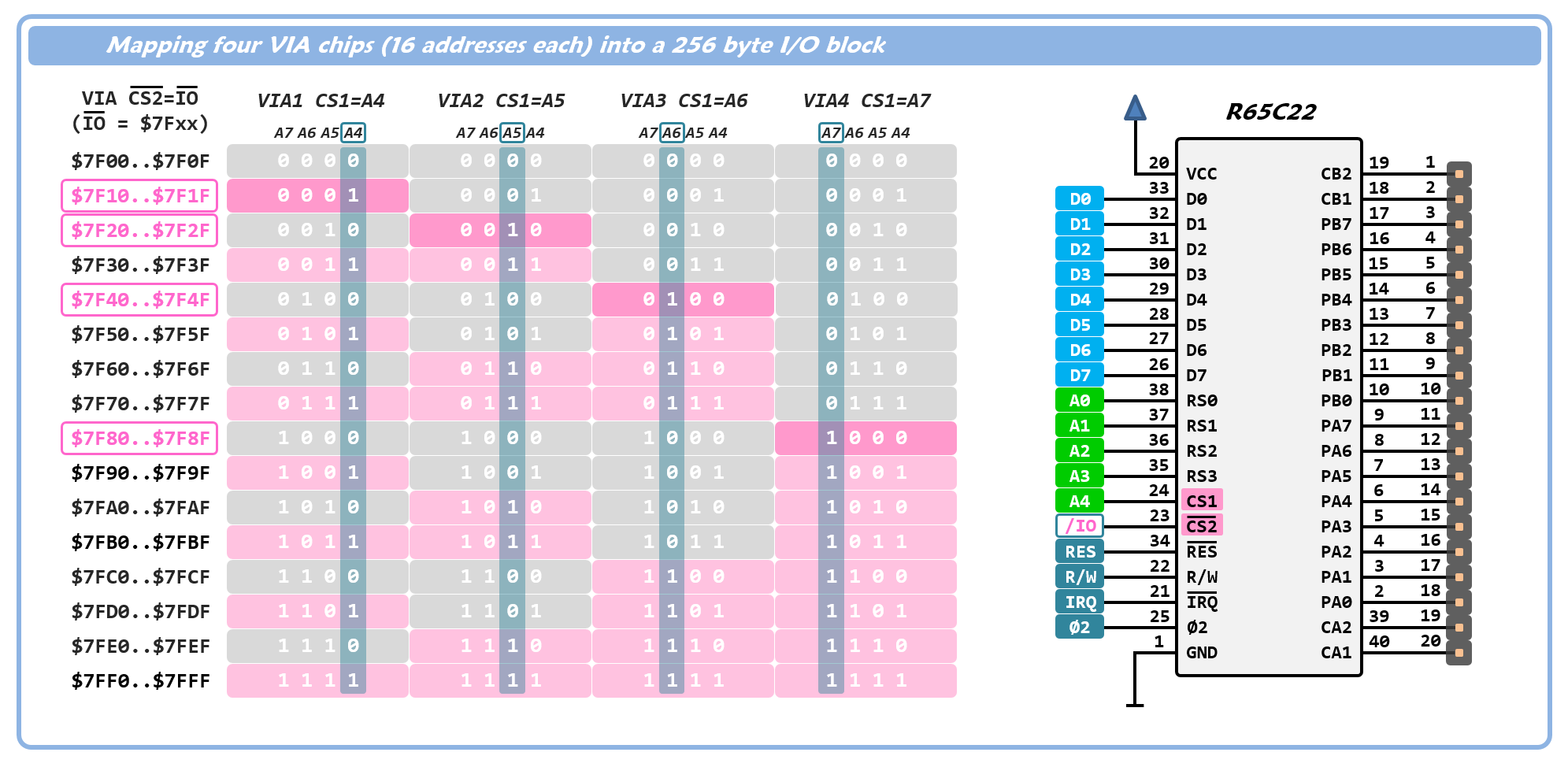The width and height of the screenshot is (1568, 767).
Task: Click the GND ground symbol
Action: [1134, 703]
